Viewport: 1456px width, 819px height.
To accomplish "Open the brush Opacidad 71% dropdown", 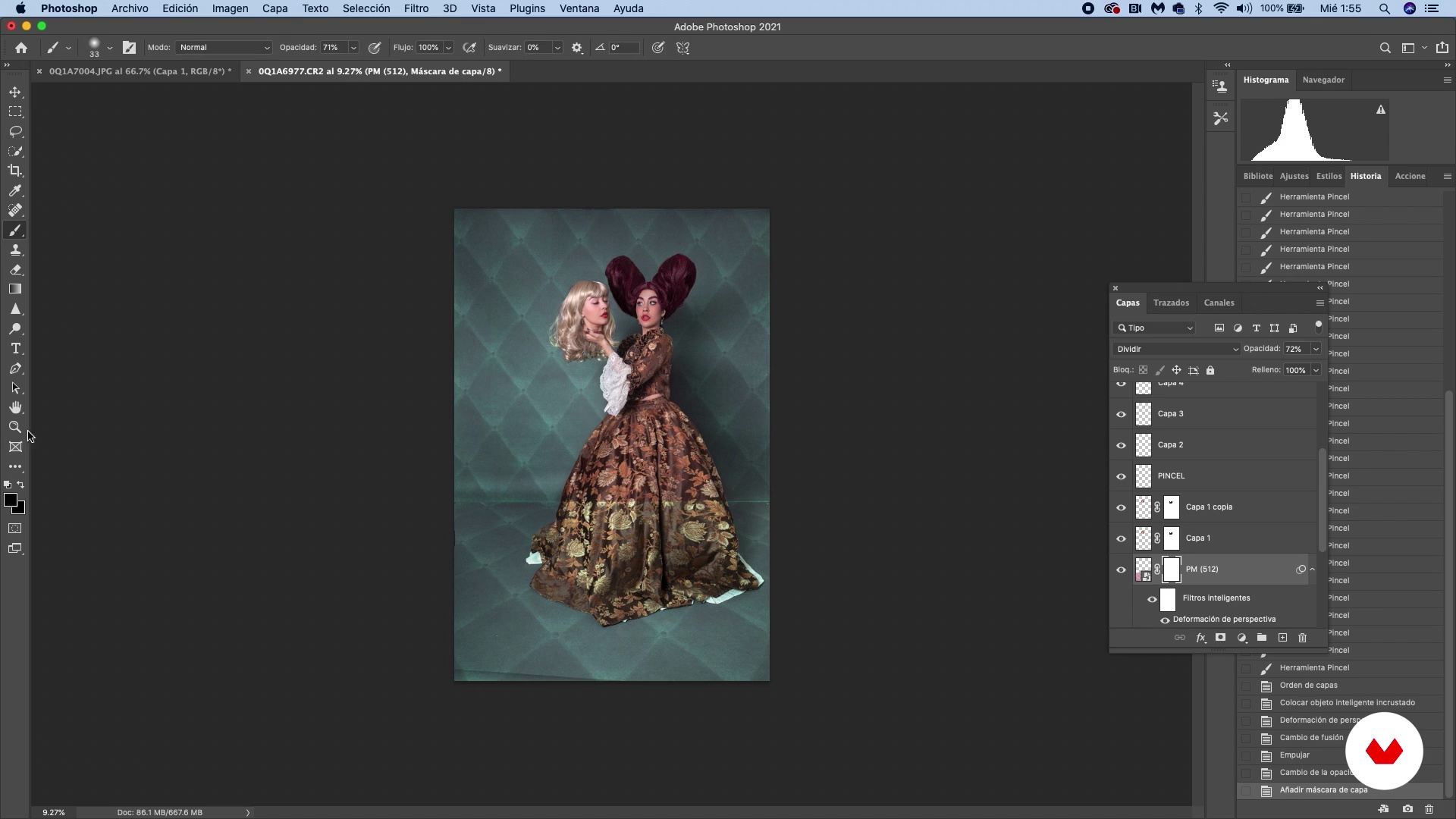I will point(353,47).
